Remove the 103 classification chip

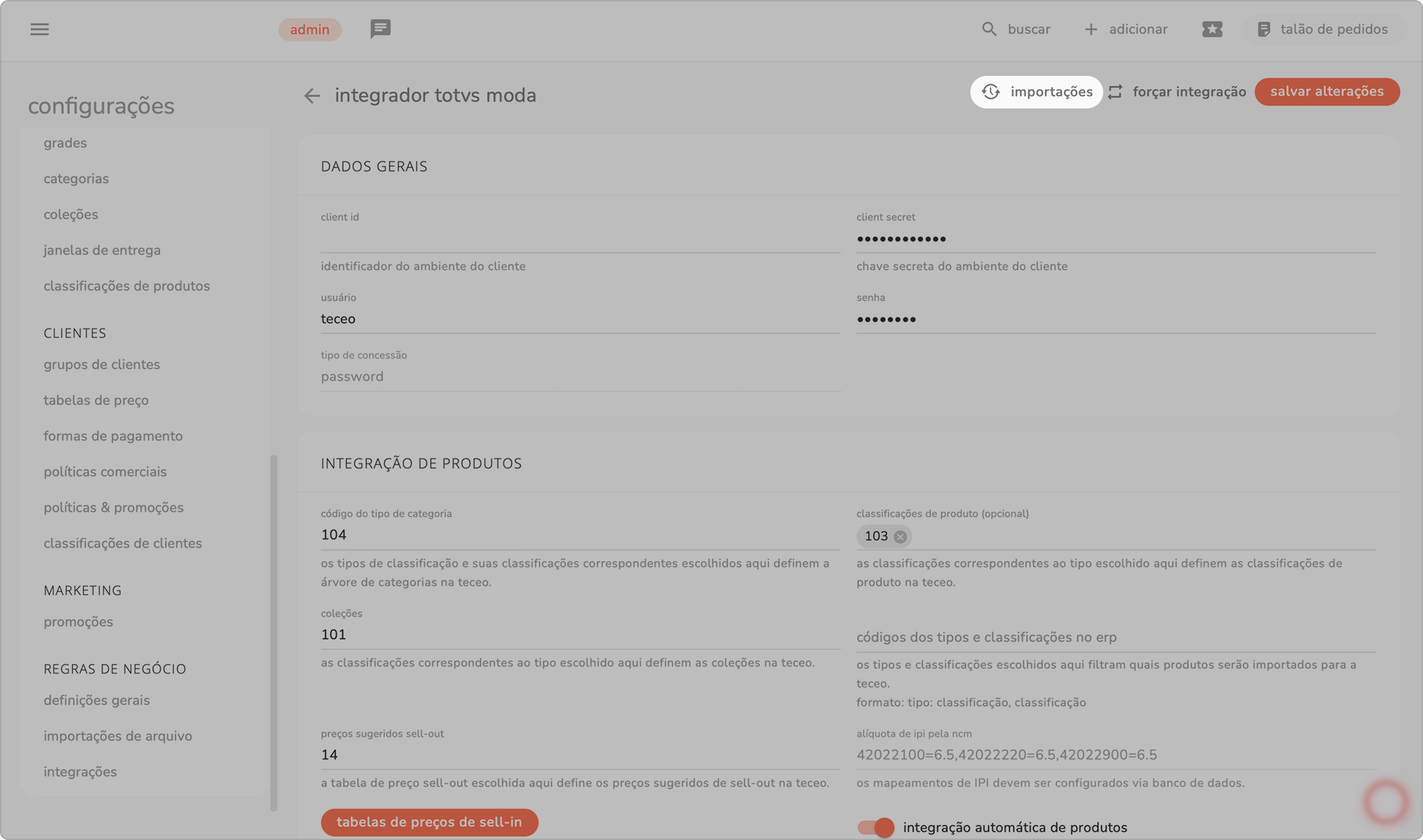pyautogui.click(x=900, y=537)
